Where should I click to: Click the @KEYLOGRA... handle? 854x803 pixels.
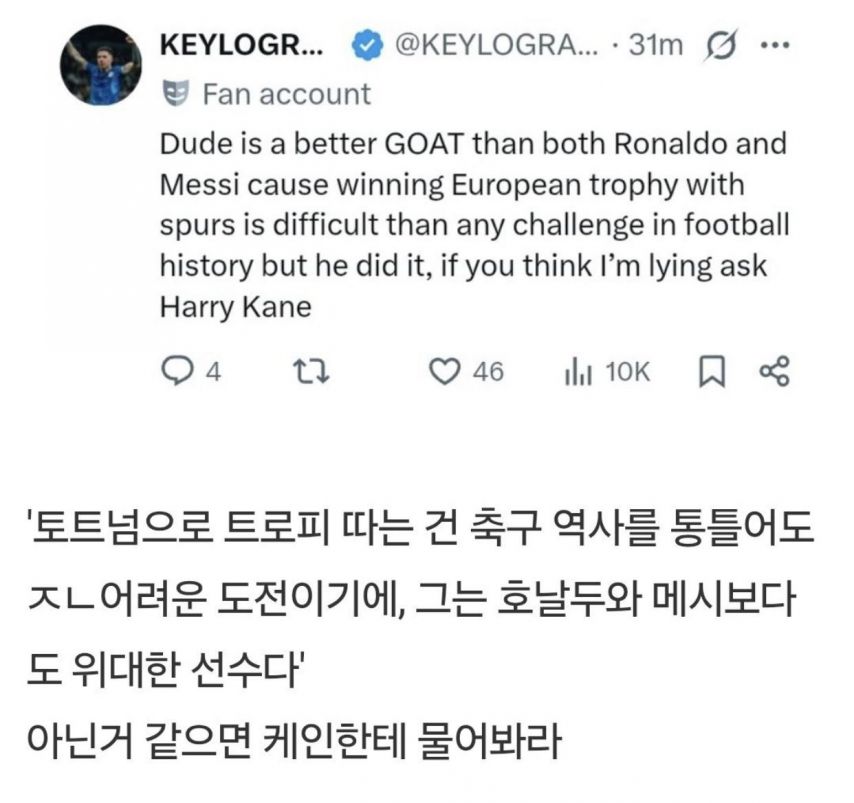[496, 45]
